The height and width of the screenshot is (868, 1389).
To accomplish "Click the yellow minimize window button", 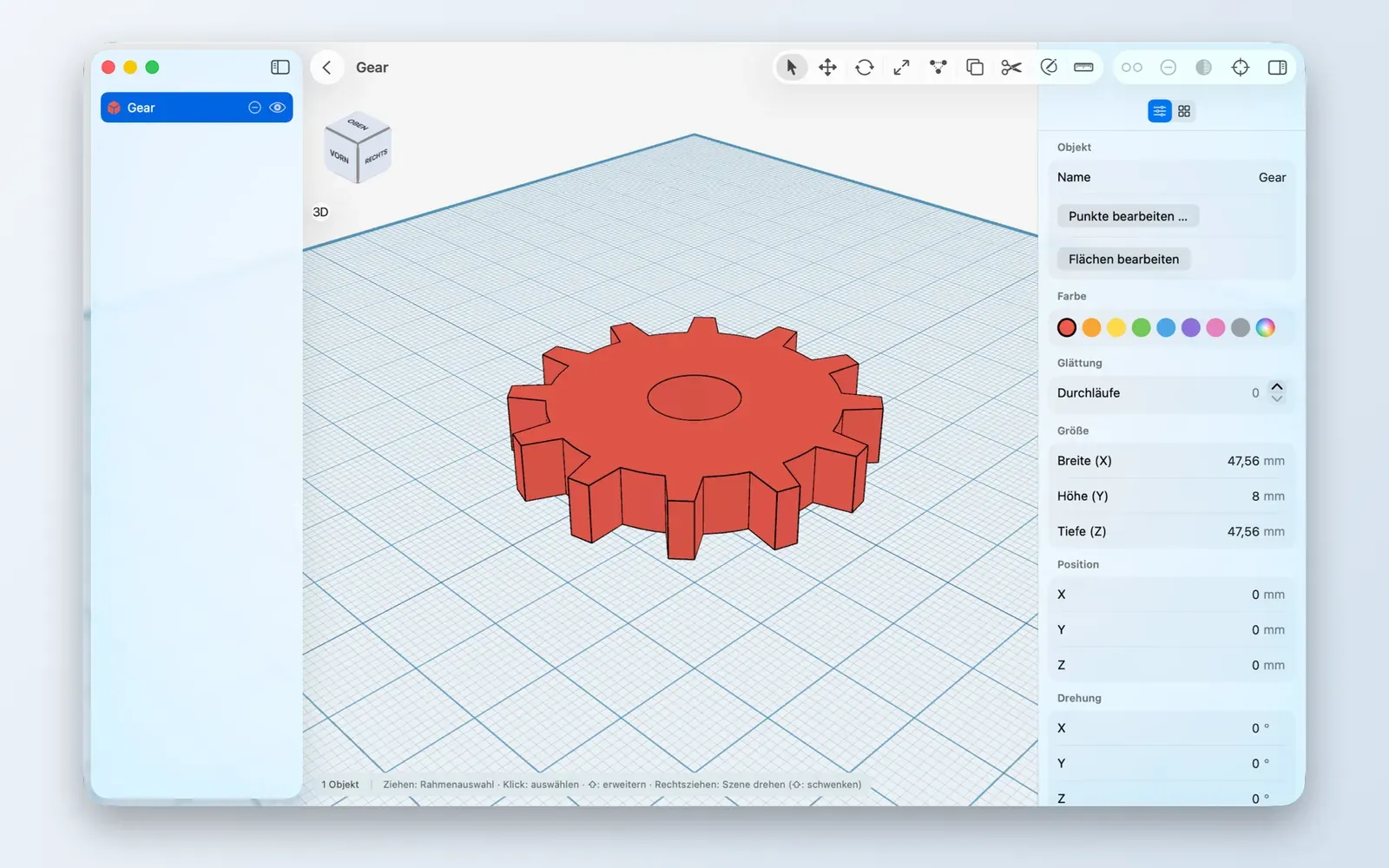I will point(130,67).
